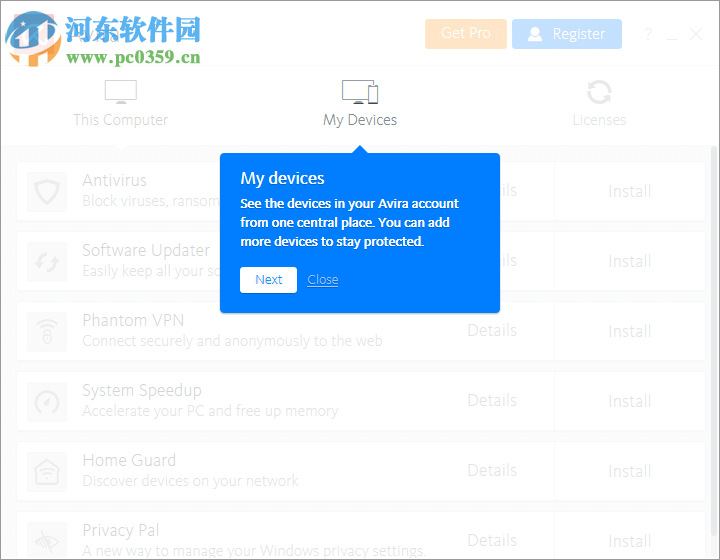Viewport: 720px width, 560px height.
Task: Install System Speedup
Action: click(x=630, y=402)
